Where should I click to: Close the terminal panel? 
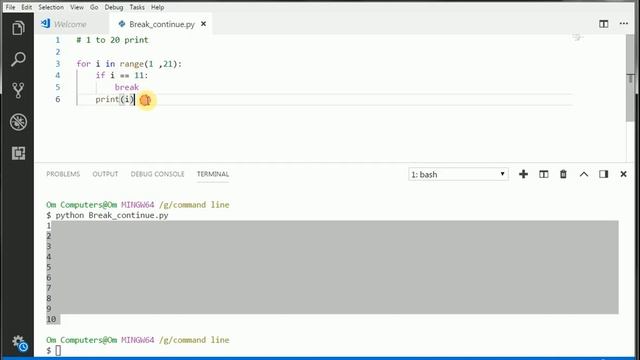(623, 174)
